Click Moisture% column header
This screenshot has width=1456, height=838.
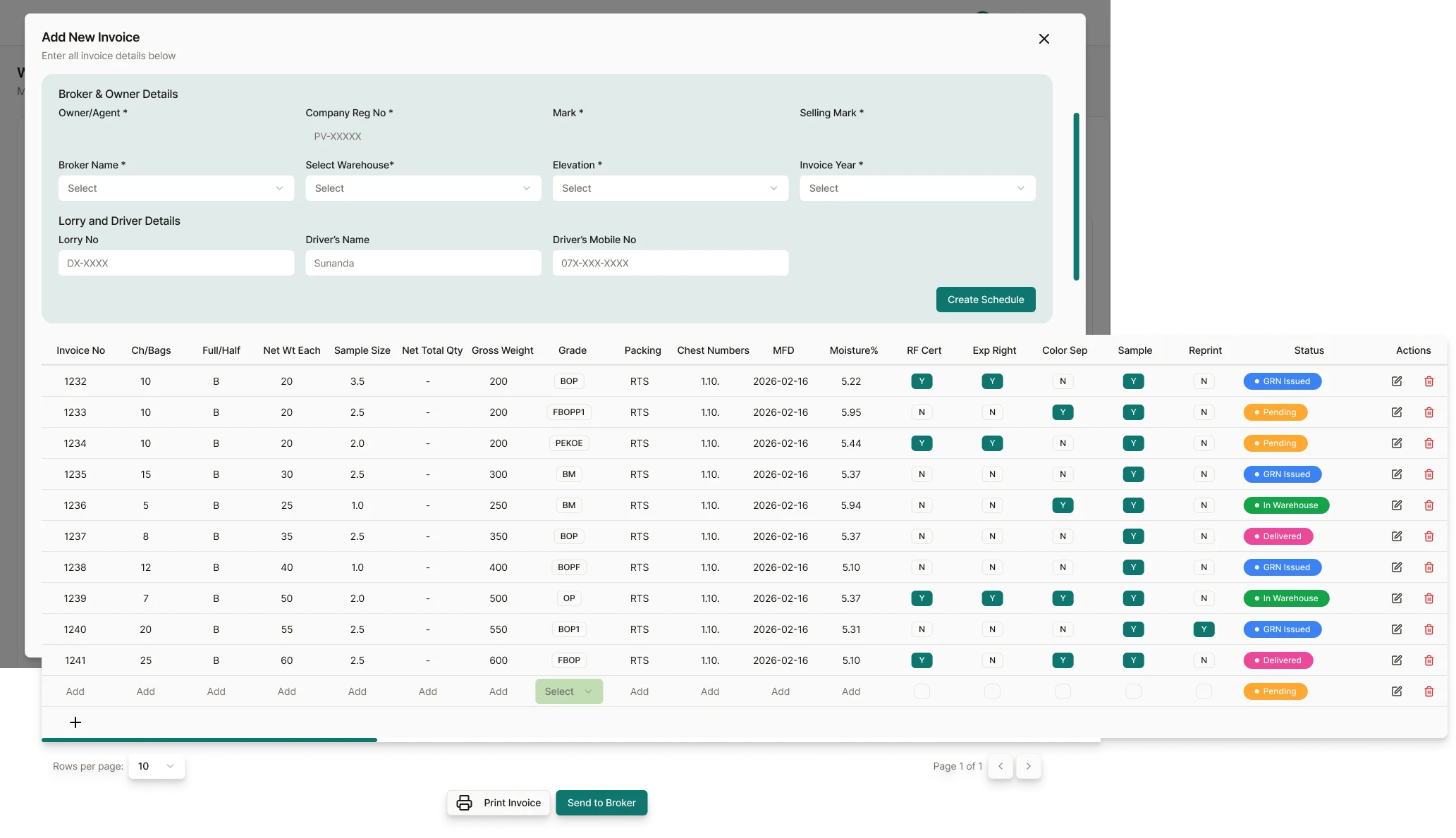pyautogui.click(x=854, y=350)
